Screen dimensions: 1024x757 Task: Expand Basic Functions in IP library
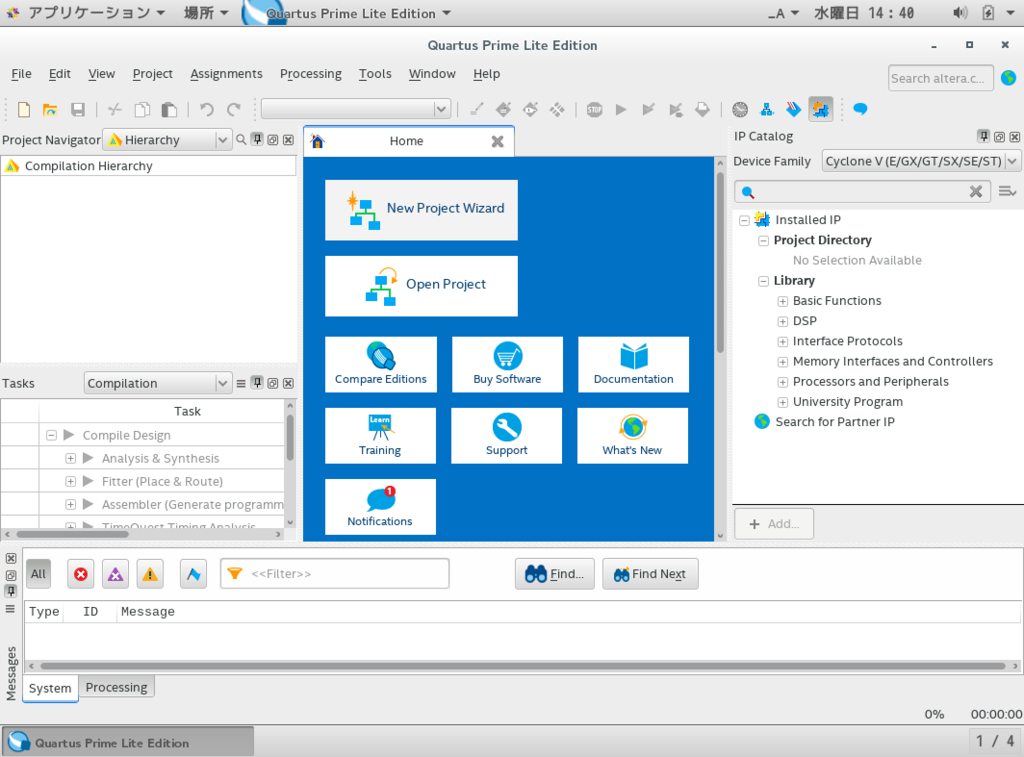click(x=782, y=301)
